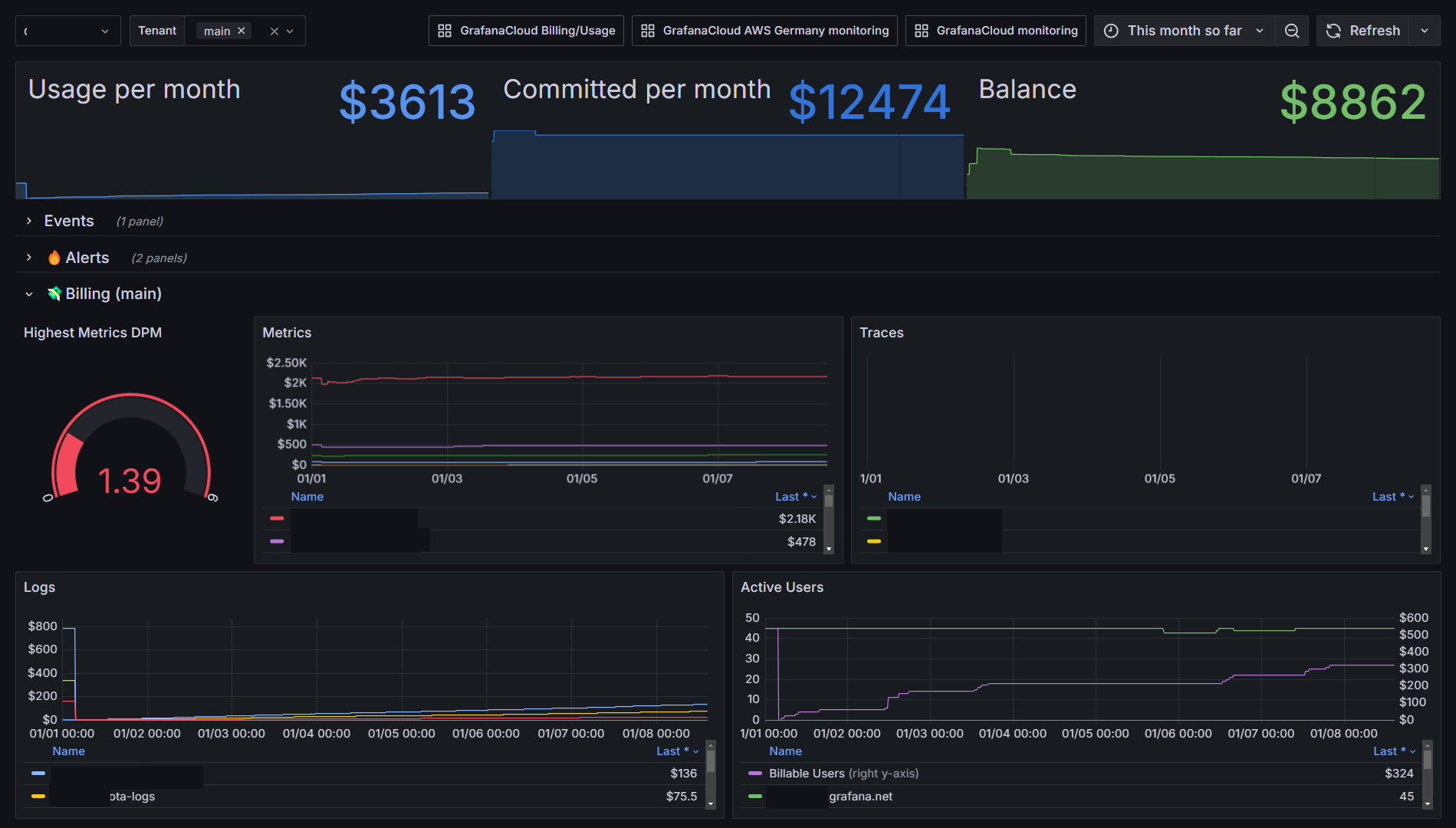Clear all Tenant filter values
This screenshot has width=1456, height=828.
pyautogui.click(x=274, y=31)
